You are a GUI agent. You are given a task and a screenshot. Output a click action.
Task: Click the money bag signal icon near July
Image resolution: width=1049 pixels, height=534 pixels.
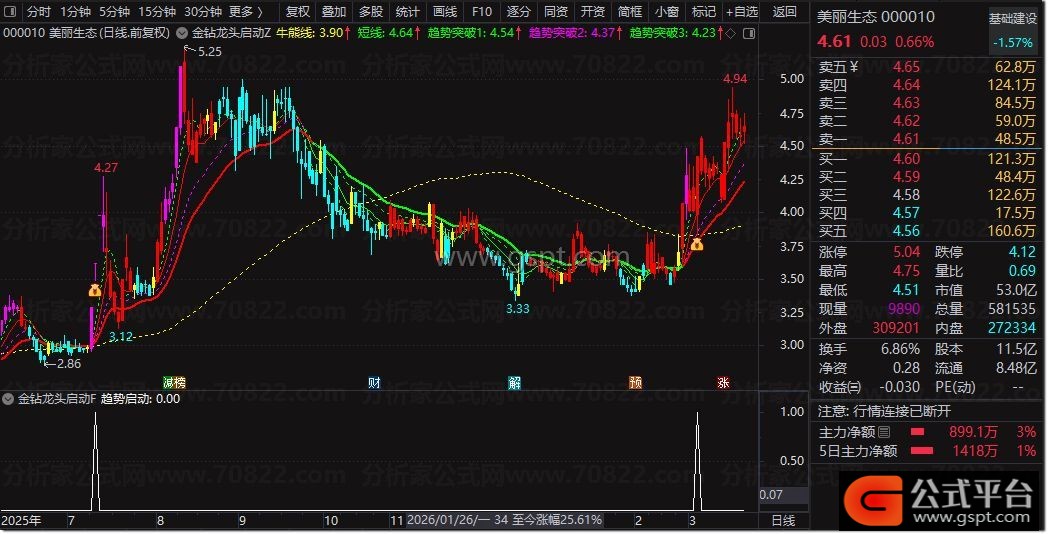pyautogui.click(x=95, y=291)
